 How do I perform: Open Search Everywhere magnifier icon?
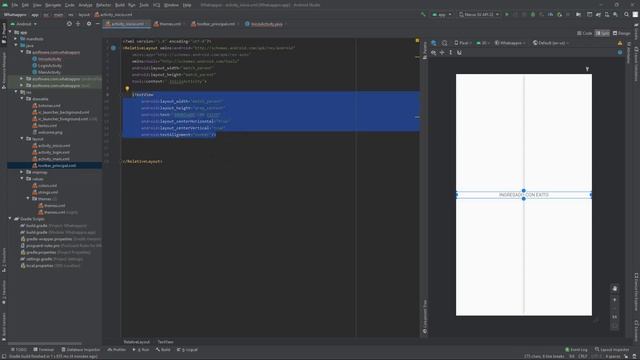coord(627,14)
